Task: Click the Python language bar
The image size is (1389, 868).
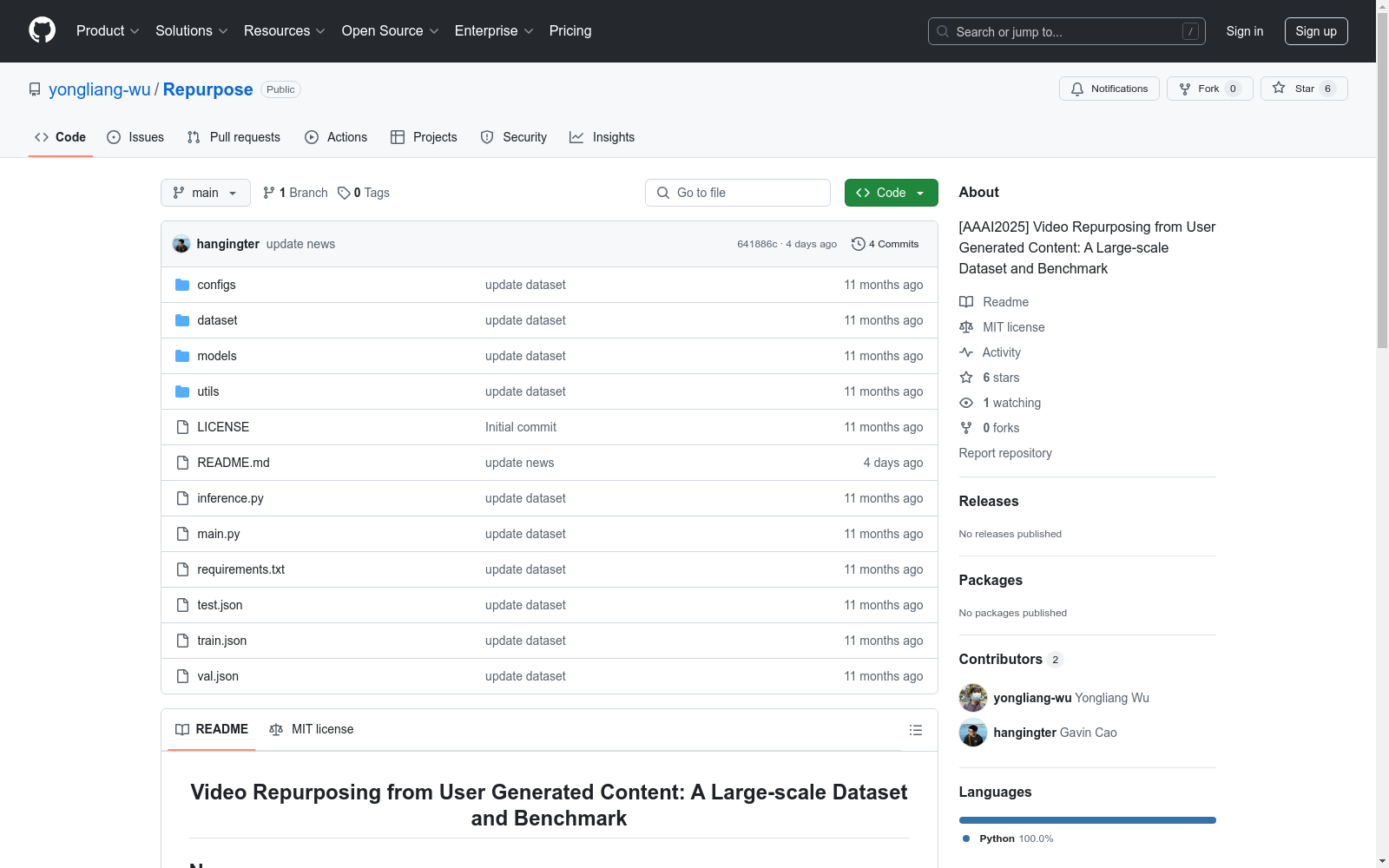Action: click(x=1088, y=820)
